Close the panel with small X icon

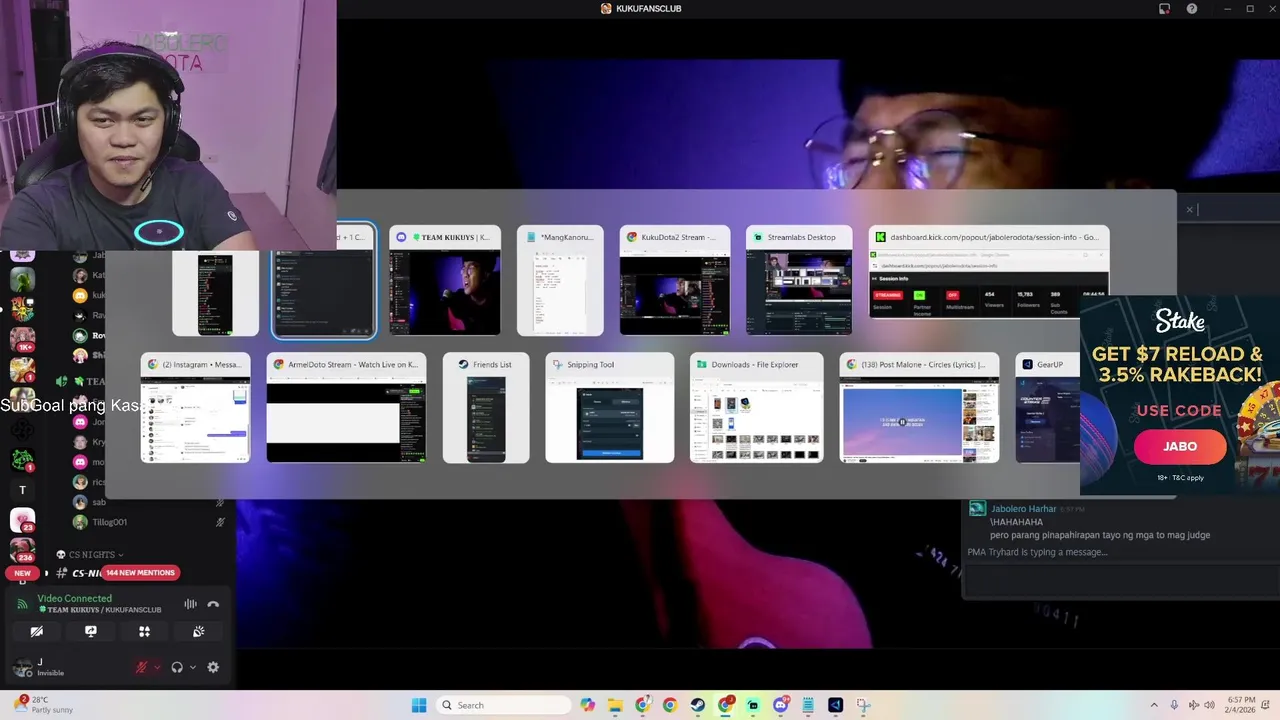click(1189, 210)
